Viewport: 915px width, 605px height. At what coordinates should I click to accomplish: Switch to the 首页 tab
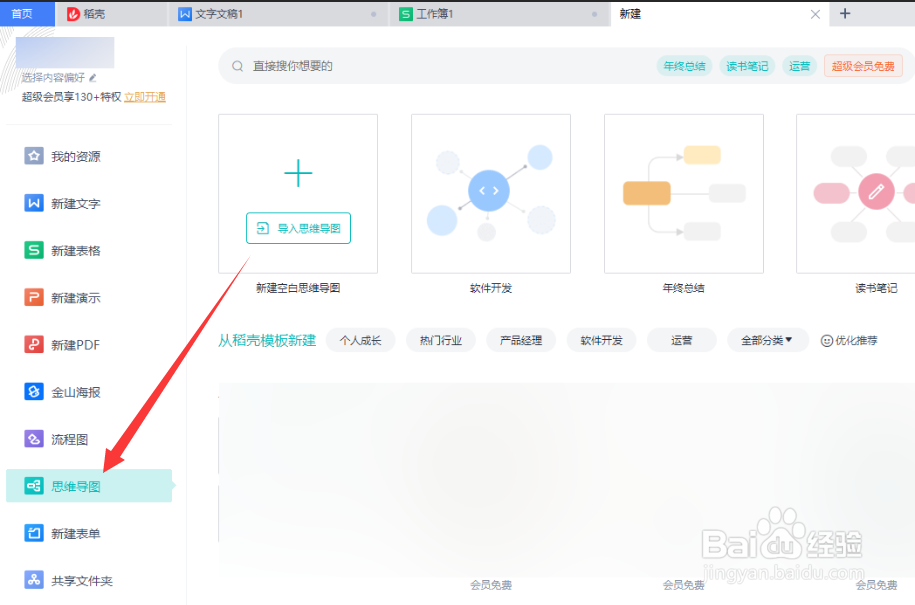24,14
